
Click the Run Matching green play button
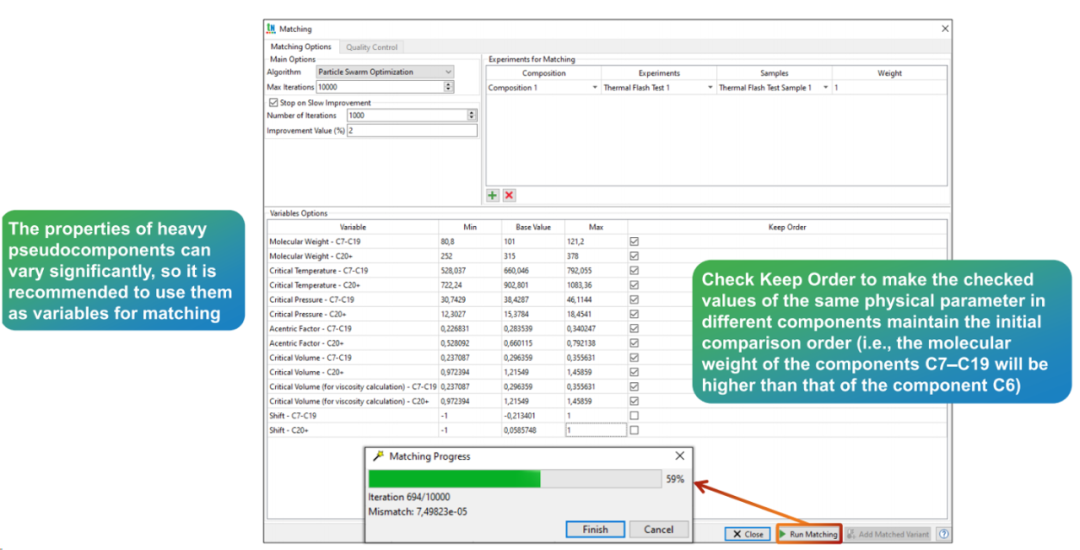point(807,534)
